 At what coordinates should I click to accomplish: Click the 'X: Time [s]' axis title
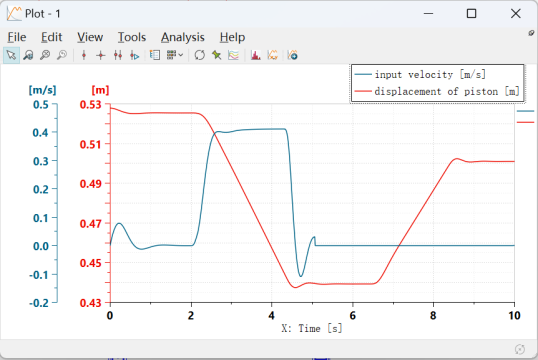click(312, 328)
